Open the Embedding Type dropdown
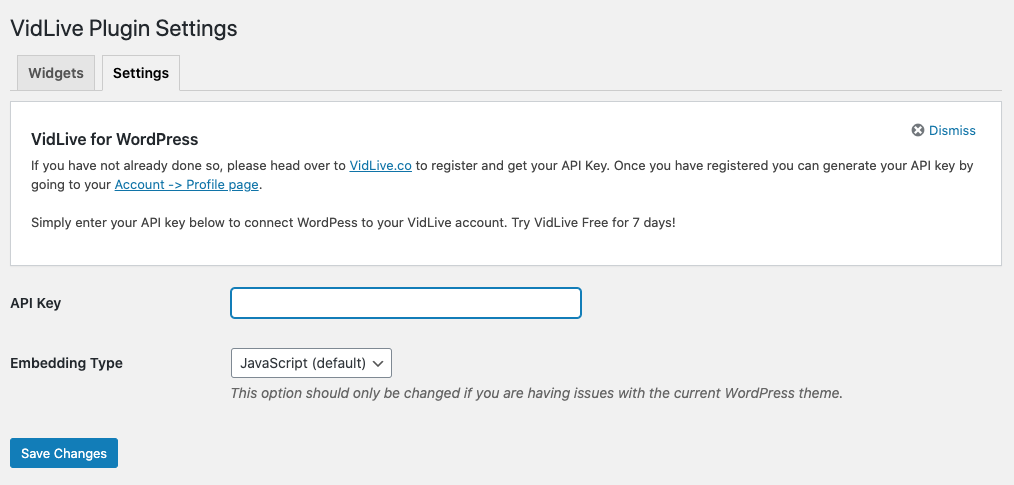The height and width of the screenshot is (485, 1014). point(311,363)
